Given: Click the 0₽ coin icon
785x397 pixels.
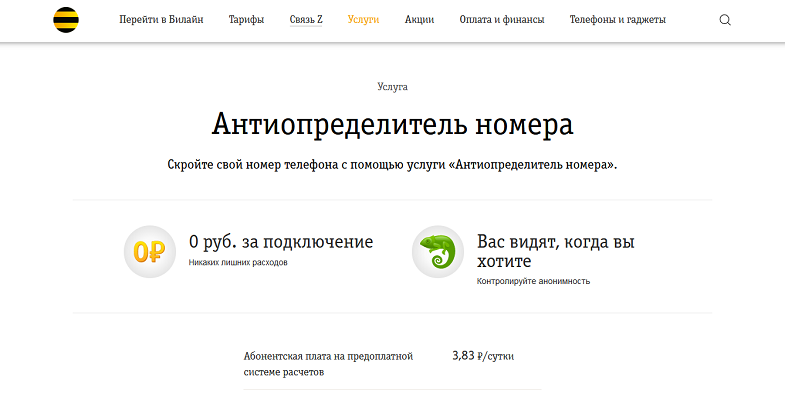Looking at the screenshot, I should (x=150, y=251).
